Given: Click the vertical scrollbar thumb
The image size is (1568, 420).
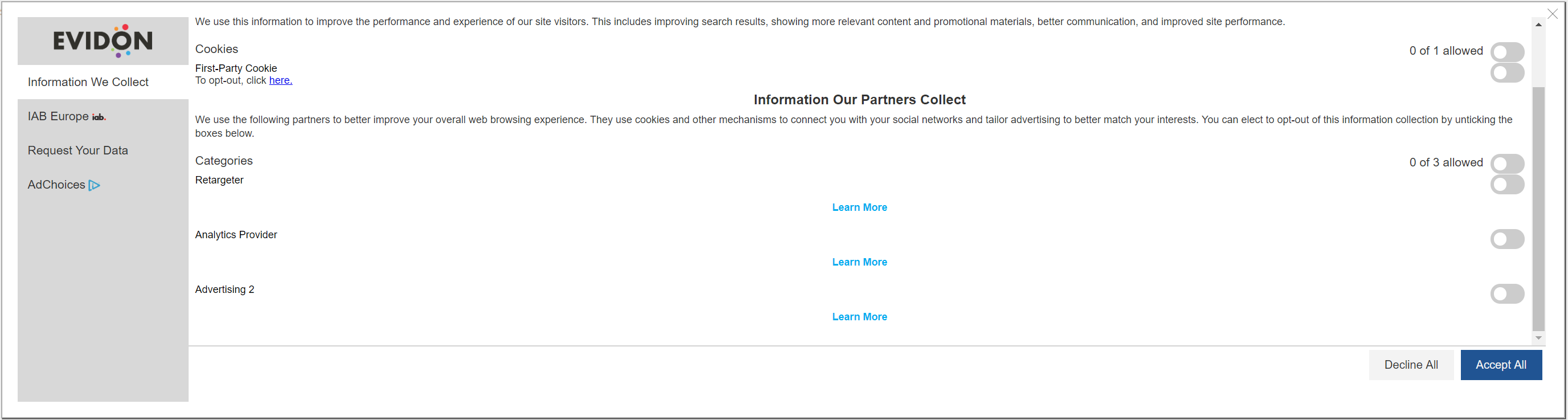Looking at the screenshot, I should click(1538, 207).
